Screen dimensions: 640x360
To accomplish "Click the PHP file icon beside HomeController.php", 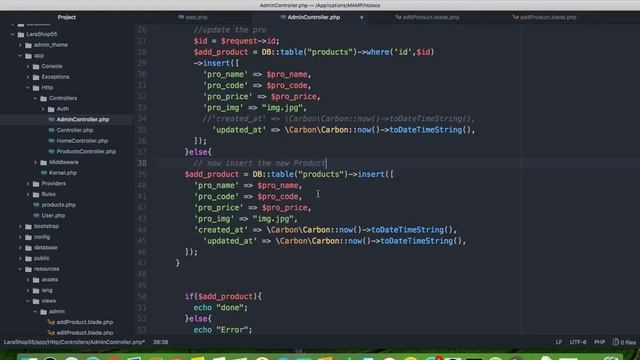I will [51, 141].
